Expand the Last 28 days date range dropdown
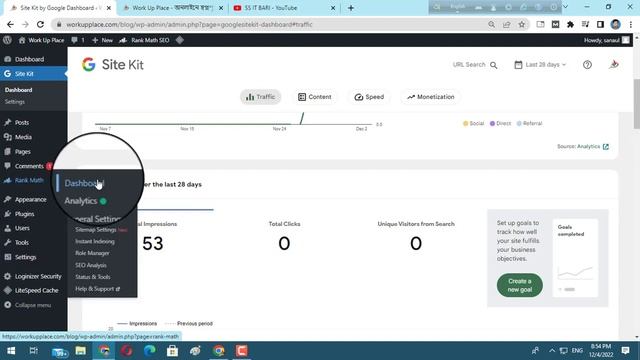 click(540, 64)
